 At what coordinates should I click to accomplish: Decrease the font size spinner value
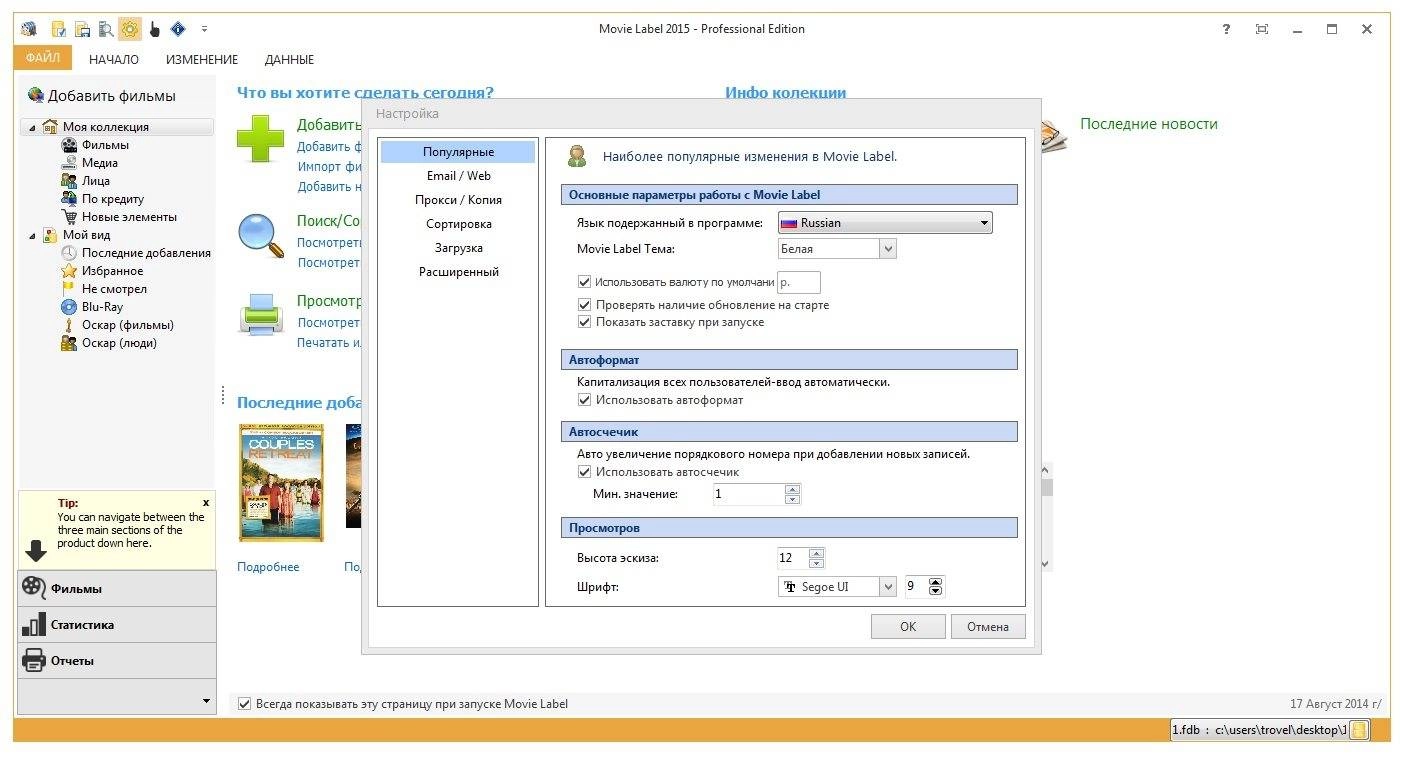coord(936,592)
